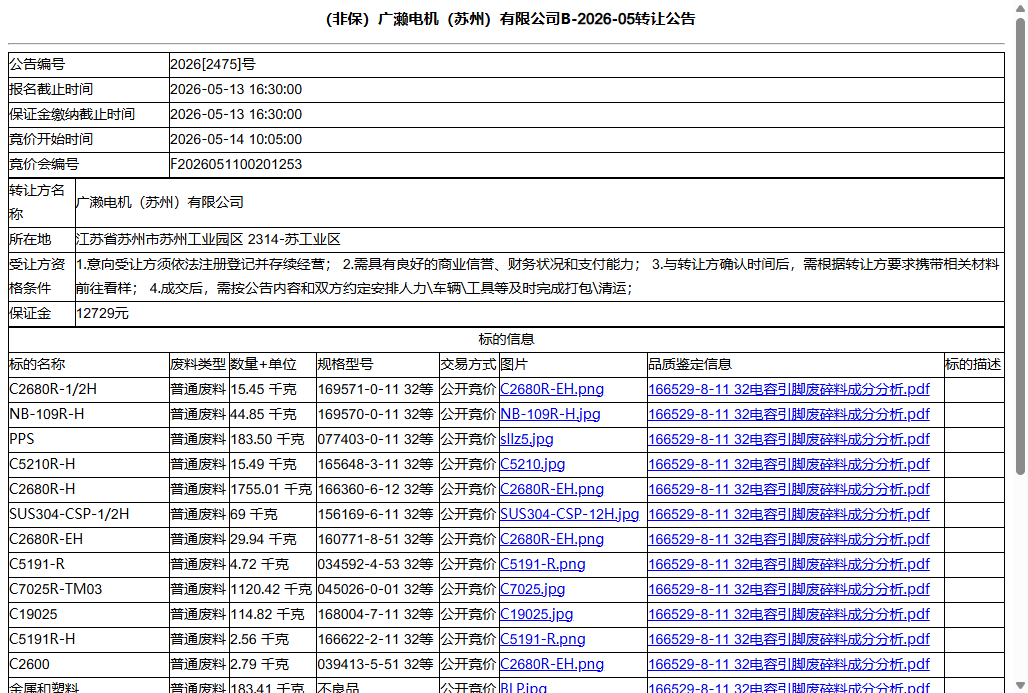Open analysis PDF in C5191-R row

point(789,564)
